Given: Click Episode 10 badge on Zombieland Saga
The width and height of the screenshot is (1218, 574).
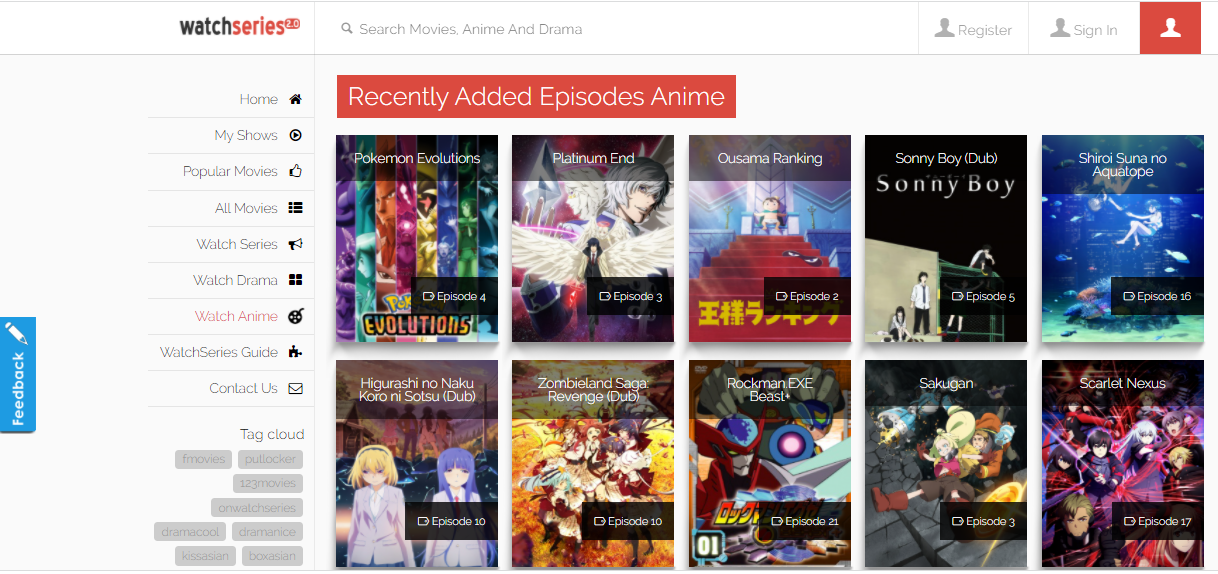Looking at the screenshot, I should 628,521.
